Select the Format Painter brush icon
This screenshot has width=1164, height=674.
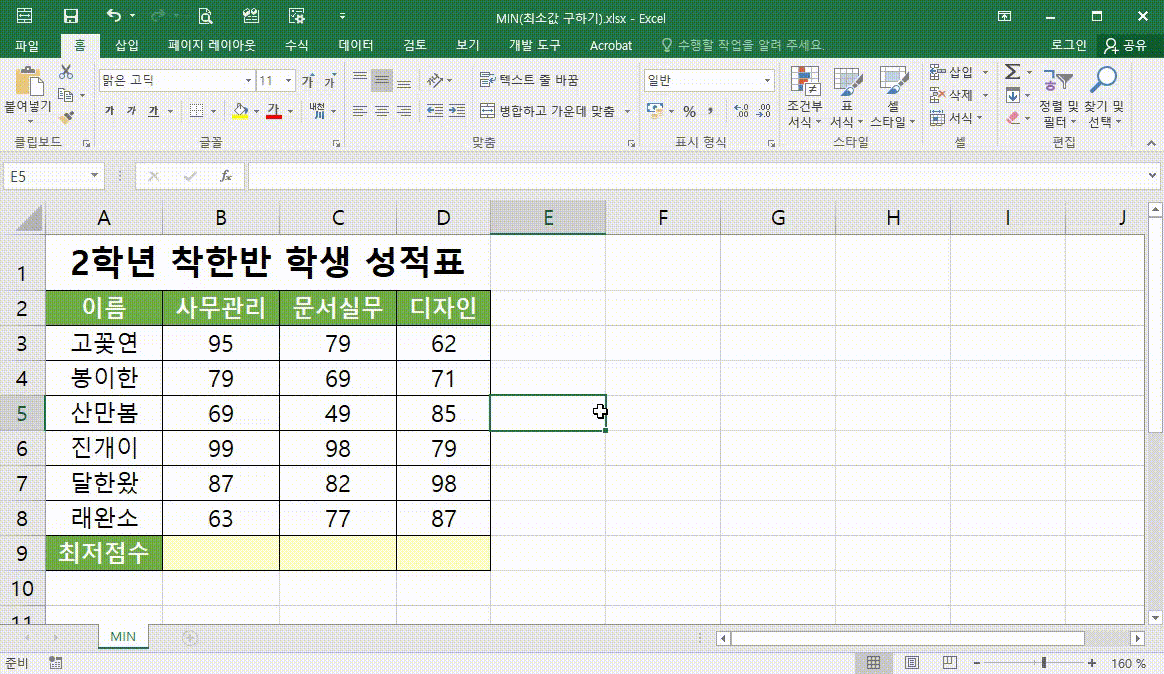(x=66, y=117)
